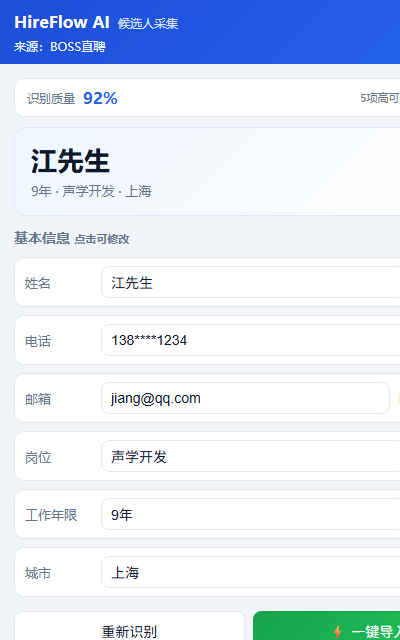This screenshot has width=400, height=640.
Task: Click the 9年 · 声学开发 · 上海 summary line
Action: pos(91,191)
